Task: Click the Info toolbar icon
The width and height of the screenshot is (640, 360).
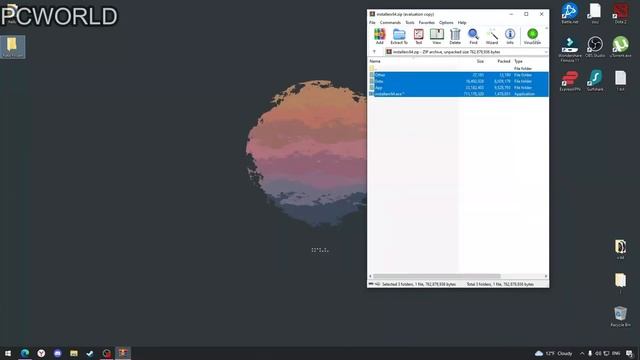Action: click(510, 36)
